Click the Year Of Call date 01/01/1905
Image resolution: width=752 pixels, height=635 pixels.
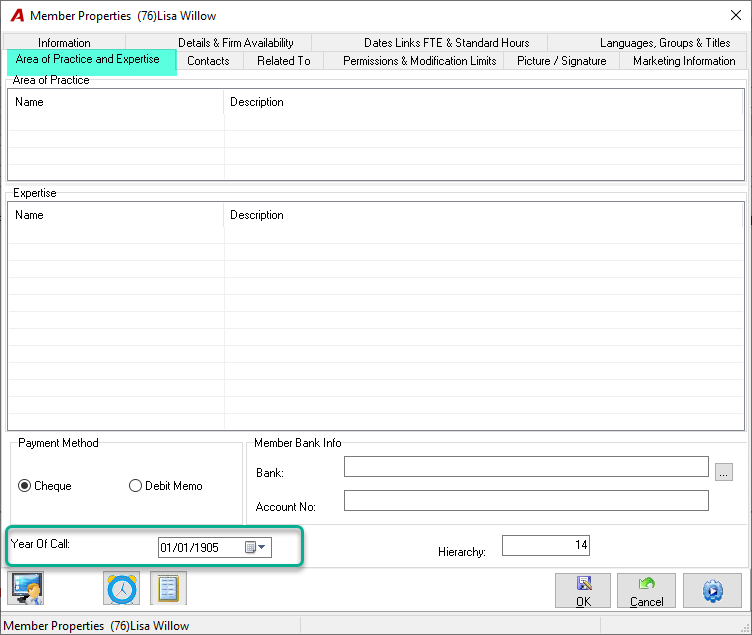189,548
